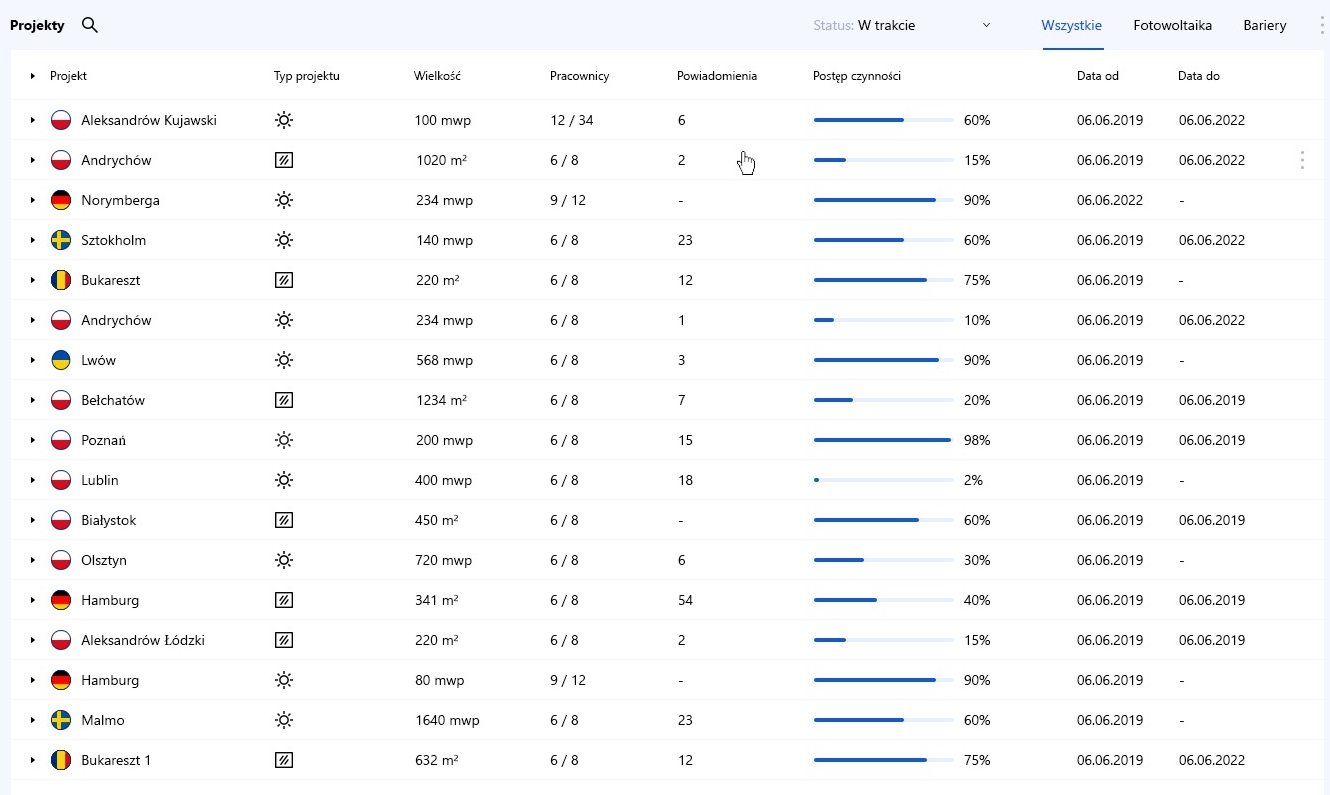This screenshot has width=1330, height=795.
Task: Click the barrier type icon for Hamburg 341 m²
Action: tap(284, 600)
